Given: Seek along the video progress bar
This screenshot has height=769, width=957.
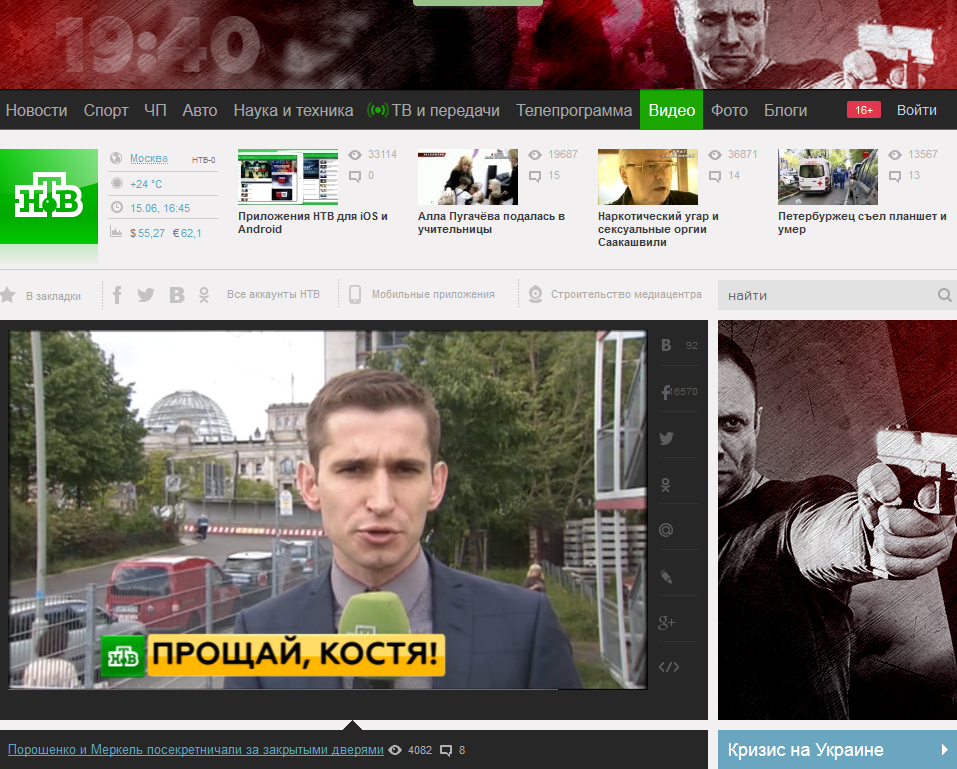Looking at the screenshot, I should (x=327, y=690).
